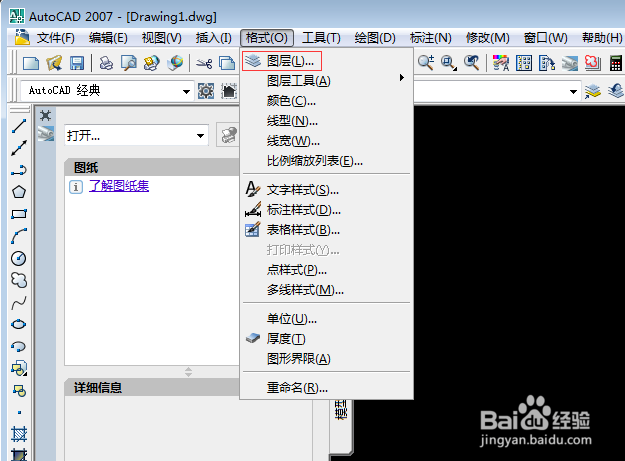This screenshot has width=625, height=461.
Task: Click the 3D DWF globe icon
Action: point(175,63)
